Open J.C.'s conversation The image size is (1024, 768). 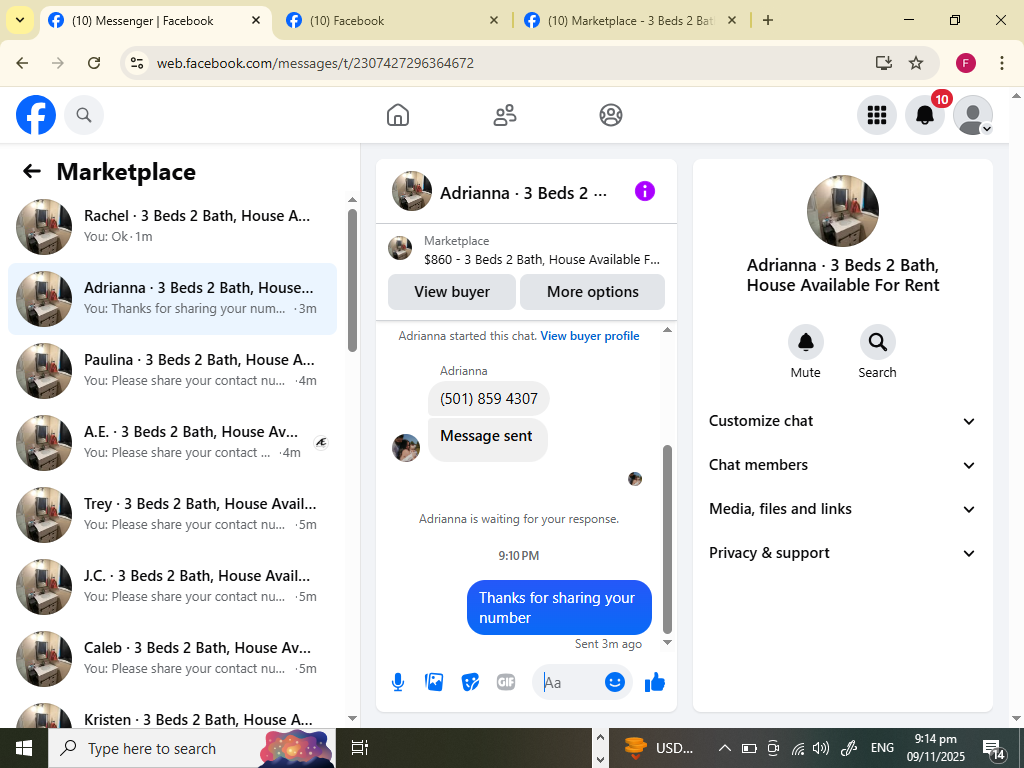172,586
